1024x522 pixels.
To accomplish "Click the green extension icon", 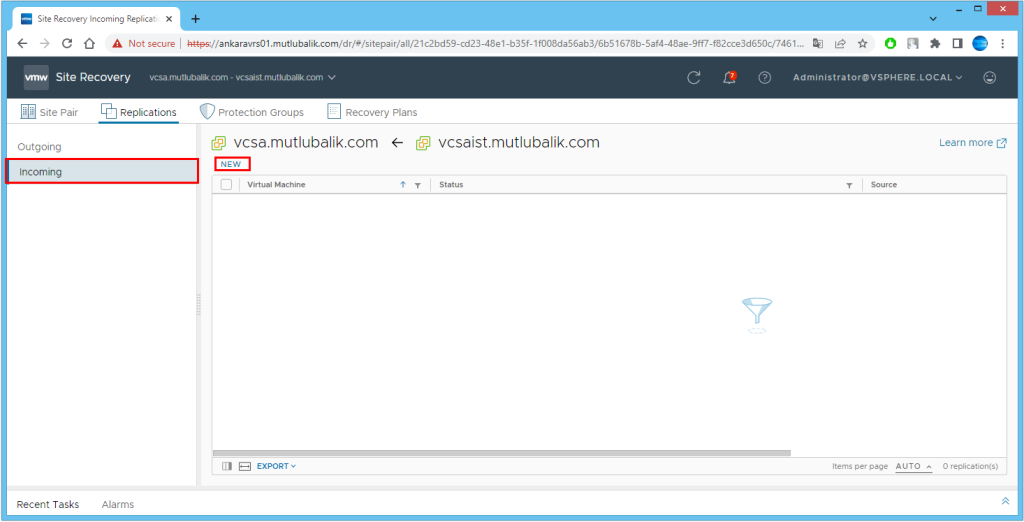I will point(890,44).
